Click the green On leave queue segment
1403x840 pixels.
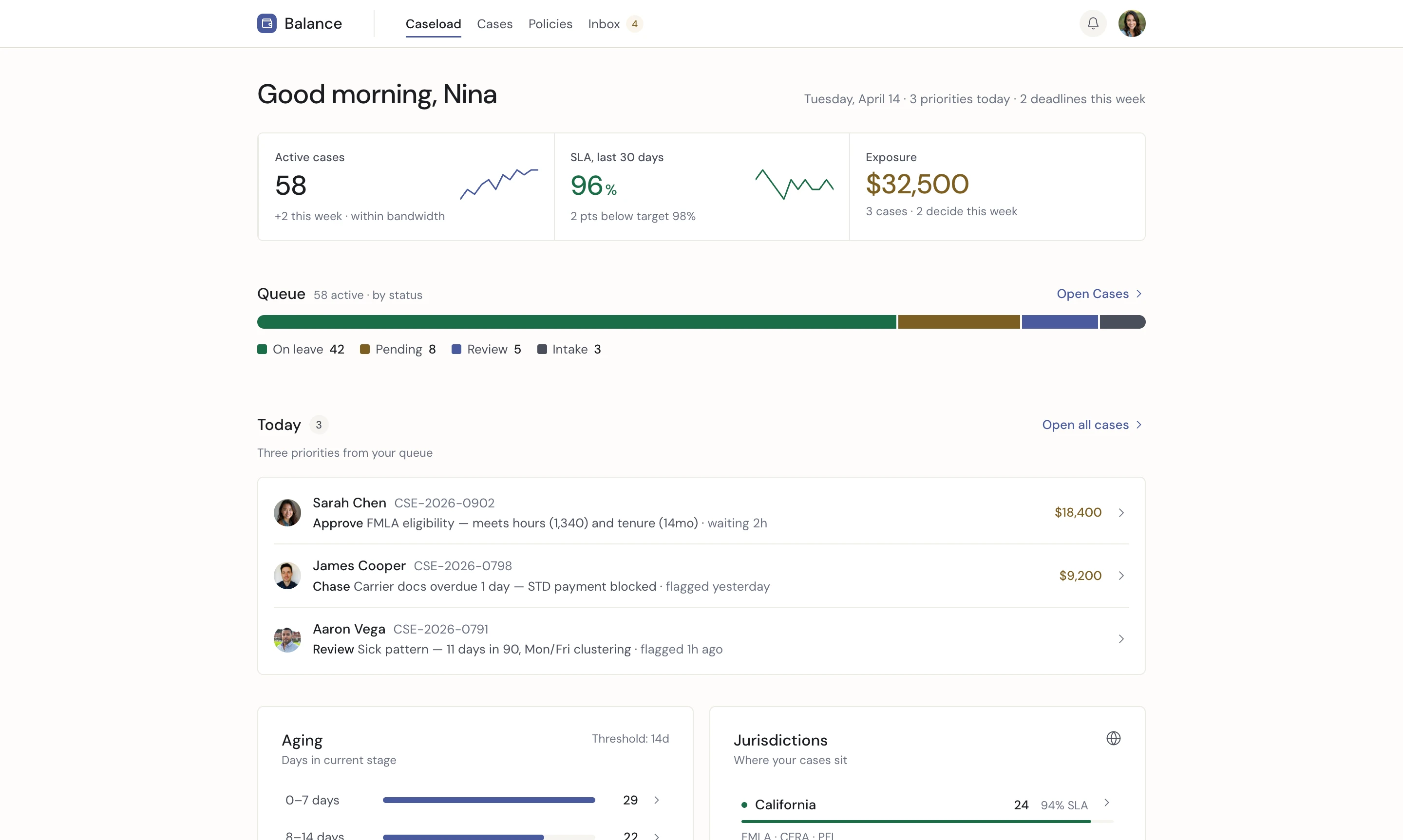pyautogui.click(x=576, y=321)
